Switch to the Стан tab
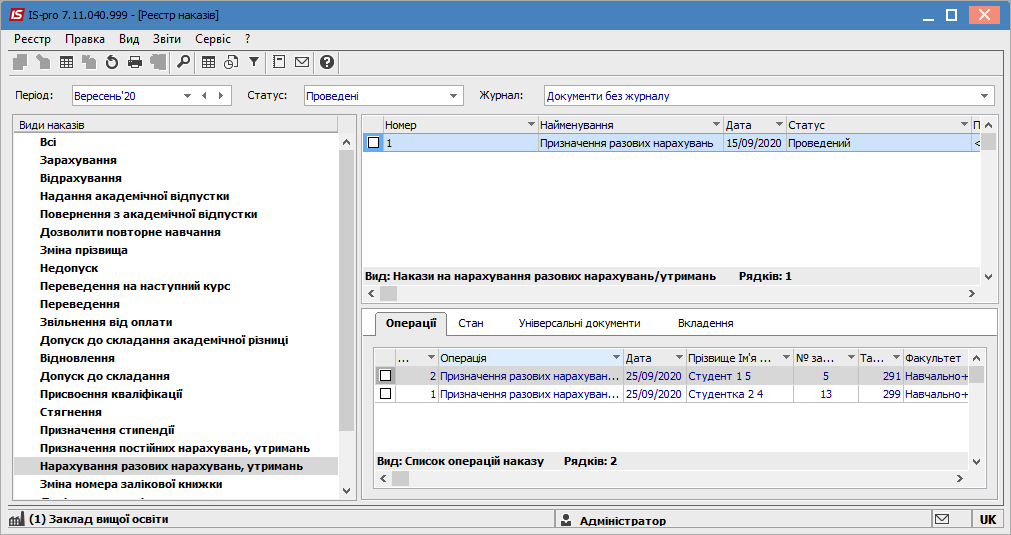The height and width of the screenshot is (535, 1011). click(471, 323)
